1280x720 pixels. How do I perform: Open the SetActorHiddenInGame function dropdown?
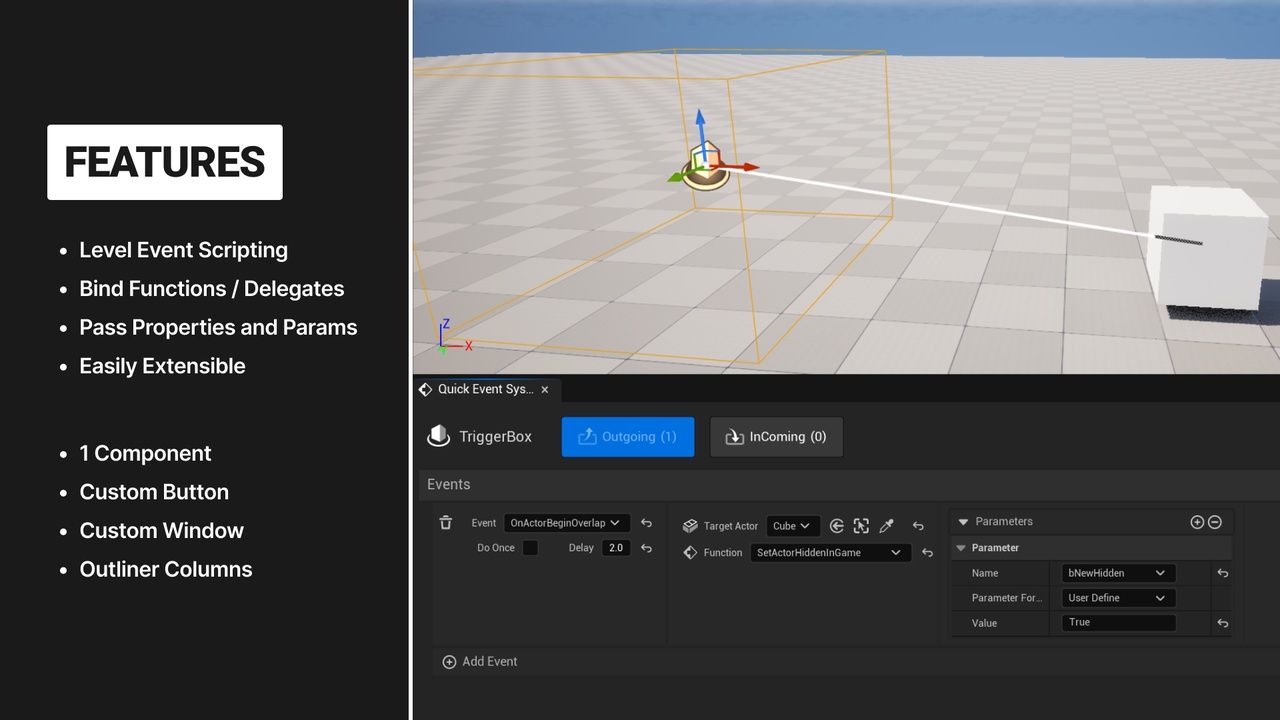830,552
